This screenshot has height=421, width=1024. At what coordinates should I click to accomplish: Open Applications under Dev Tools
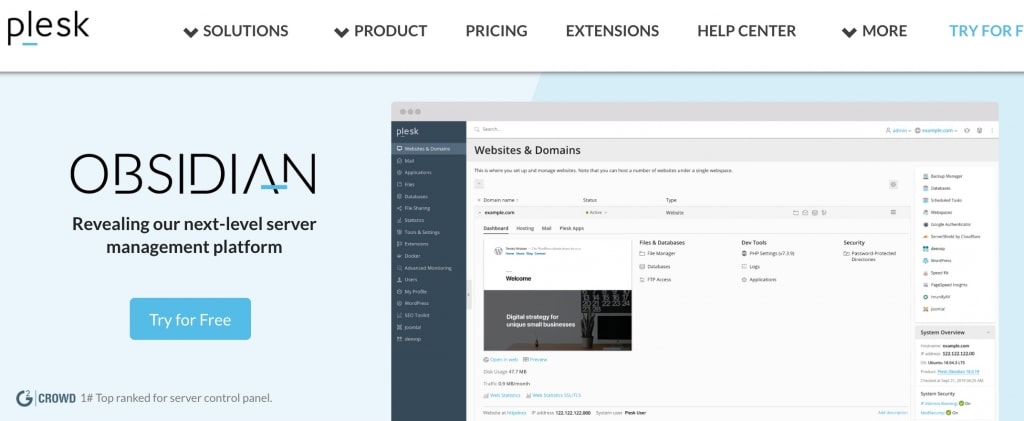[x=759, y=279]
